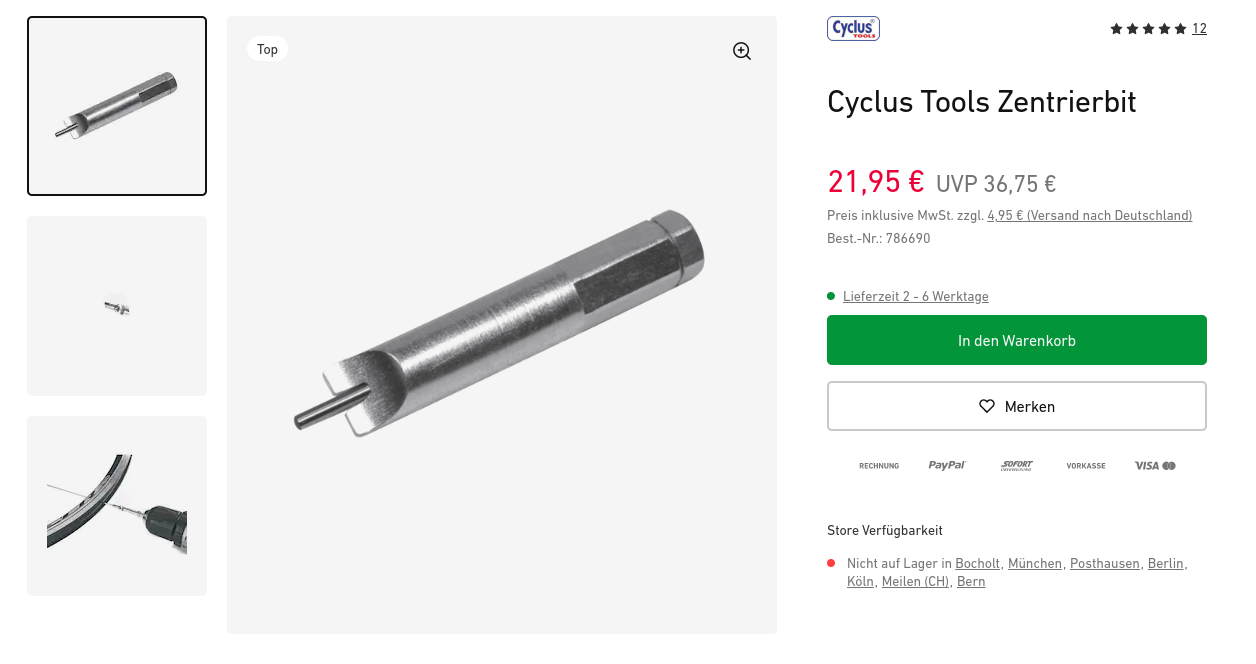Click the Vorkasse payment icon

pos(1086,465)
